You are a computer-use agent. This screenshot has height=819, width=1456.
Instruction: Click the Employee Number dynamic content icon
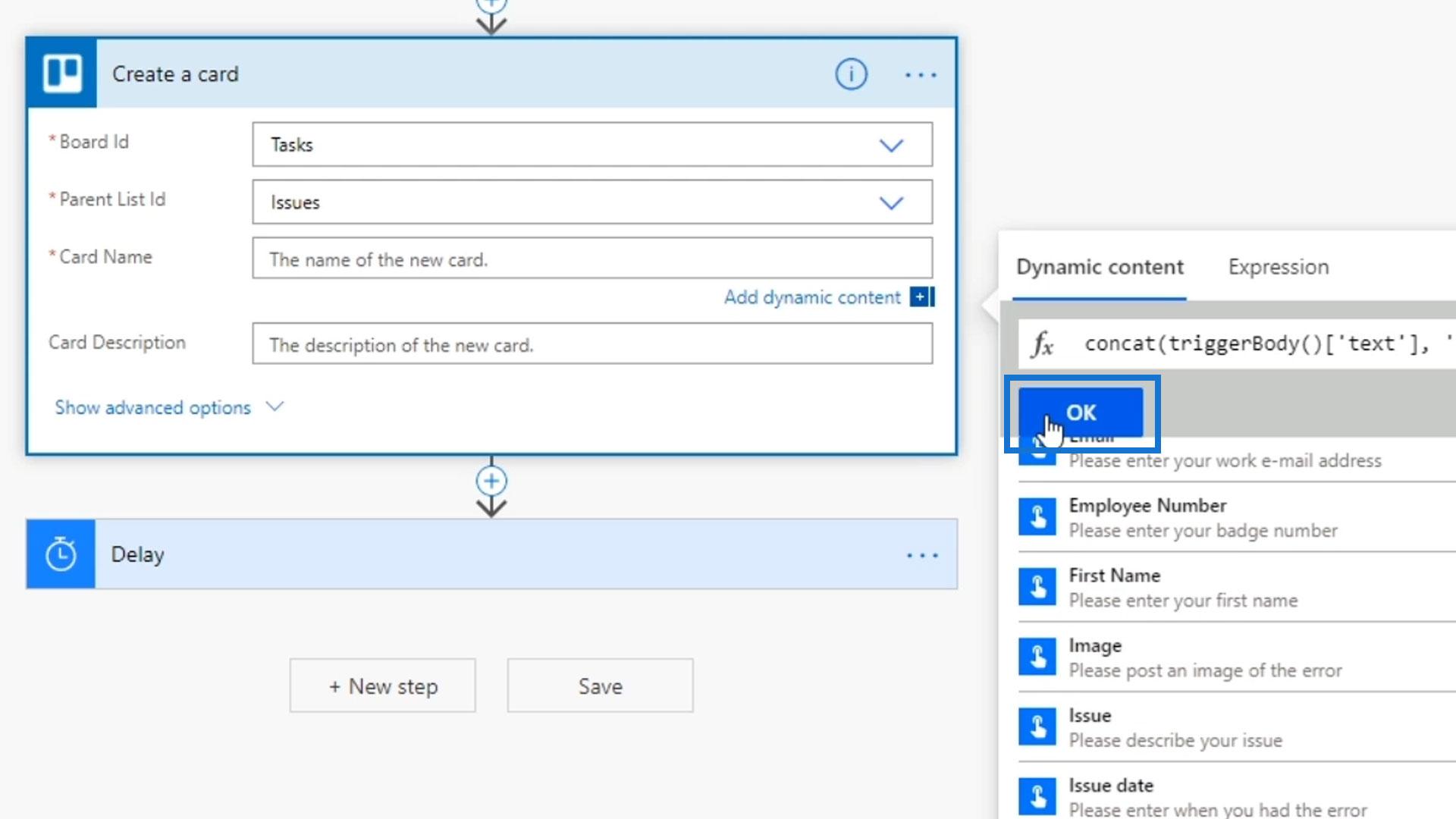point(1037,517)
